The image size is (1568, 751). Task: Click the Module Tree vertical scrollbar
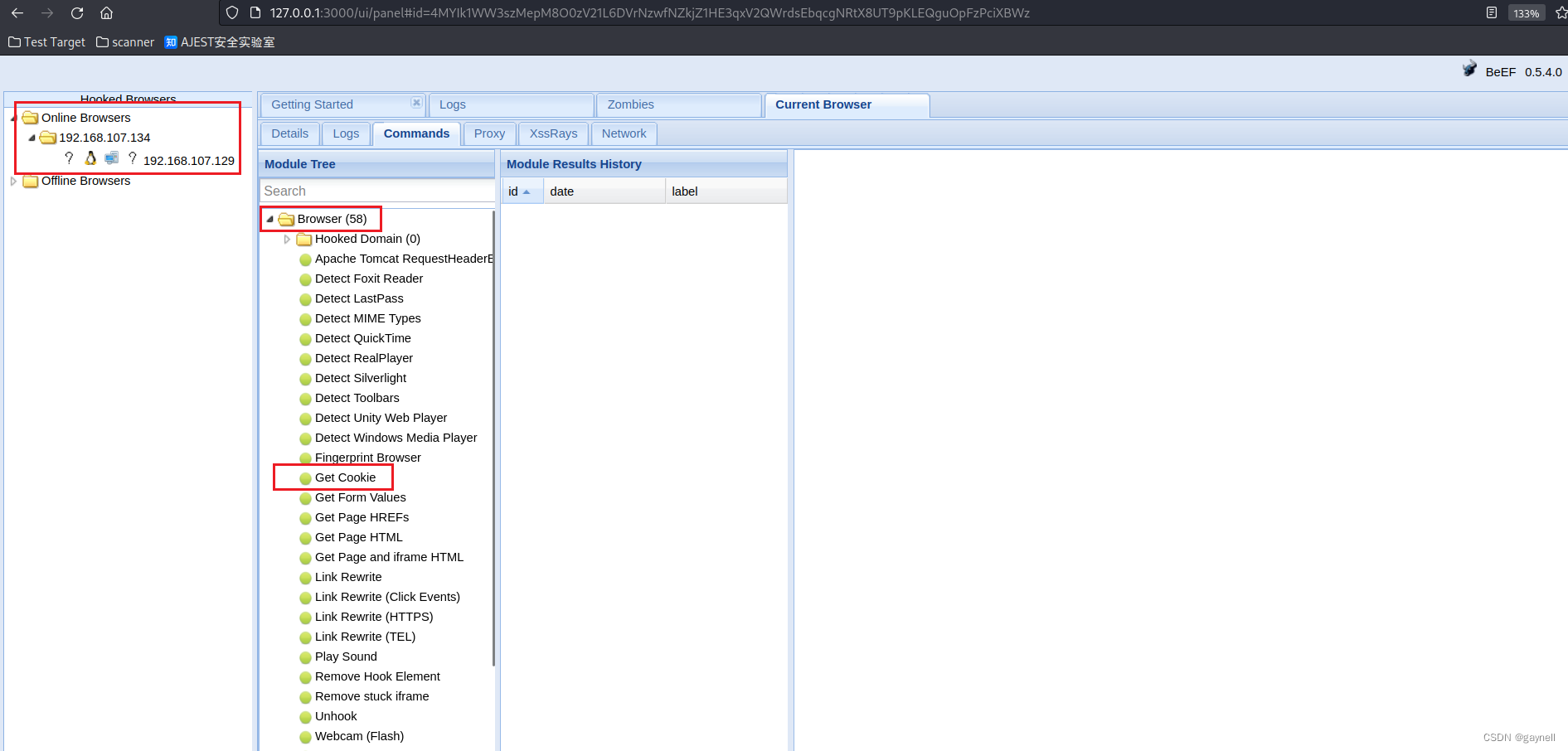(x=493, y=438)
